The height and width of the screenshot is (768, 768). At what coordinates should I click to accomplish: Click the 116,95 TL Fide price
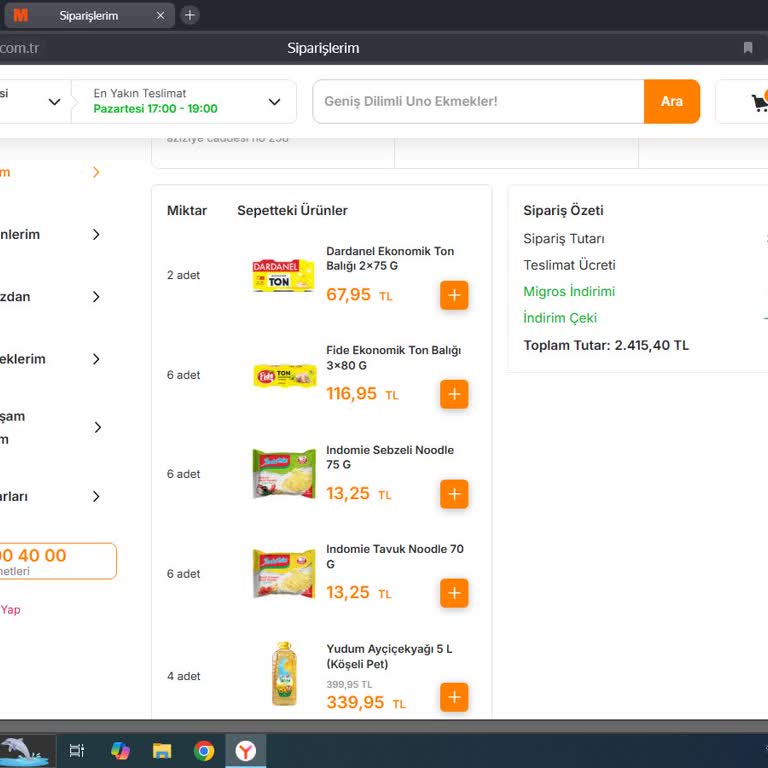[x=362, y=394]
